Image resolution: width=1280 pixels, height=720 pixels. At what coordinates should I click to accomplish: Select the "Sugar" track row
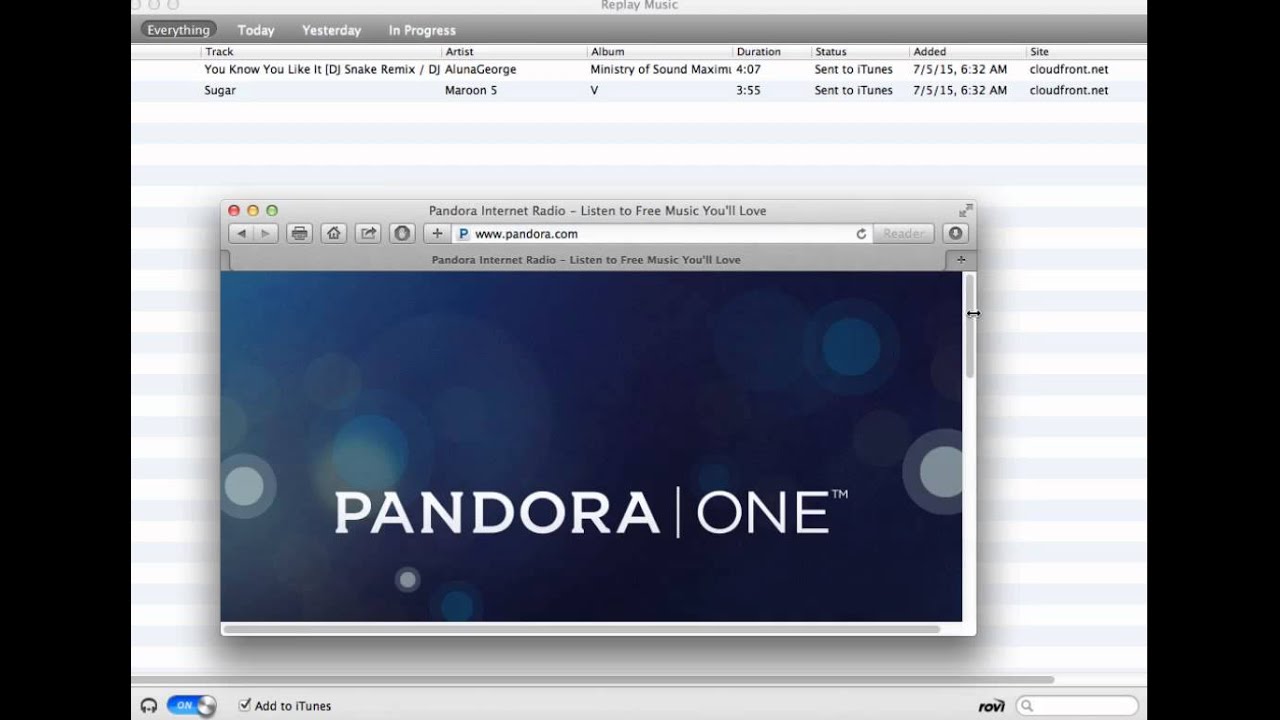[638, 90]
